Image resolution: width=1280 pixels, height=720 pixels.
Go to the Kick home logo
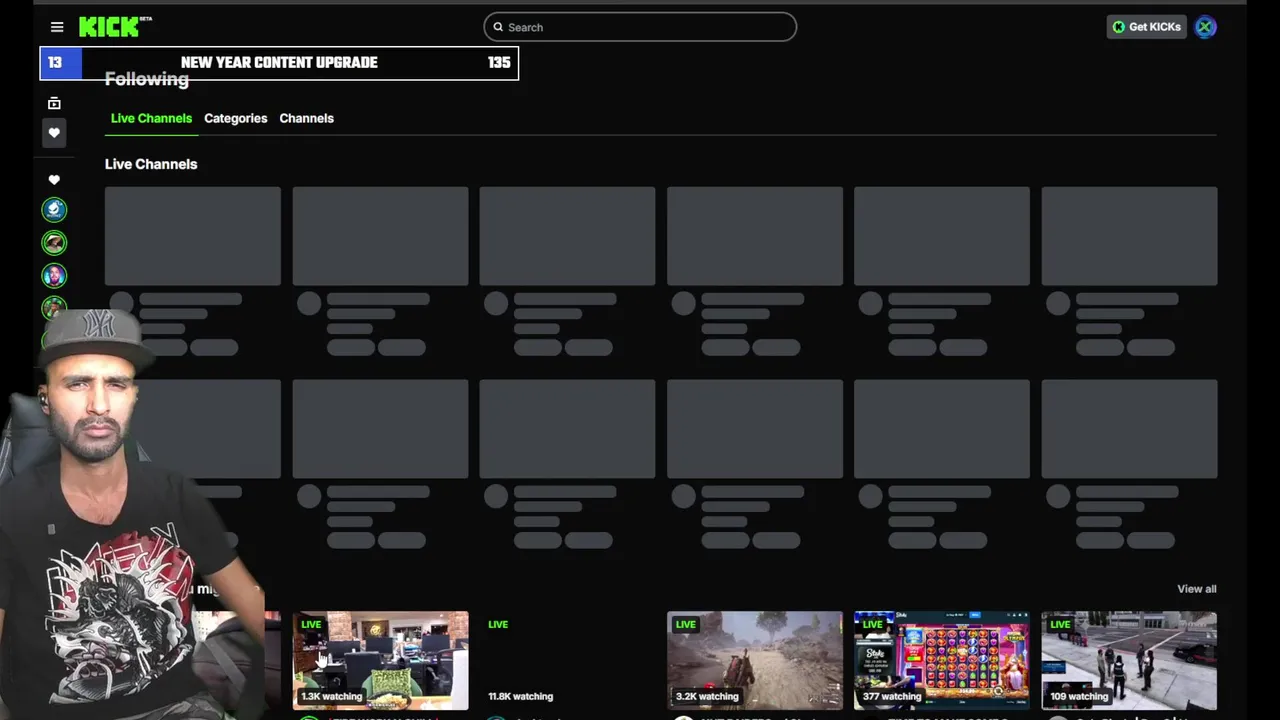pos(115,27)
